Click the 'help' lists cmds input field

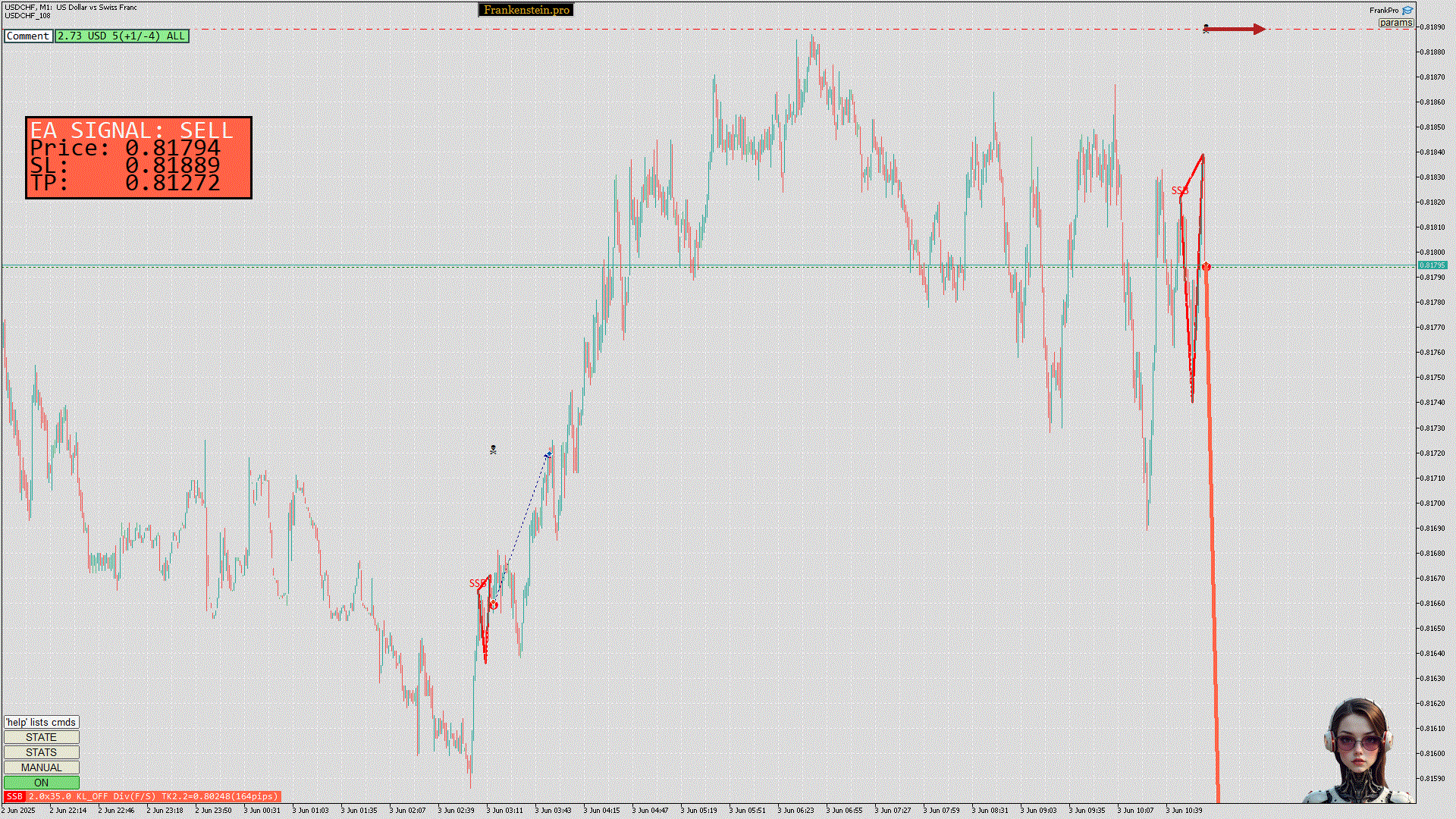42,722
